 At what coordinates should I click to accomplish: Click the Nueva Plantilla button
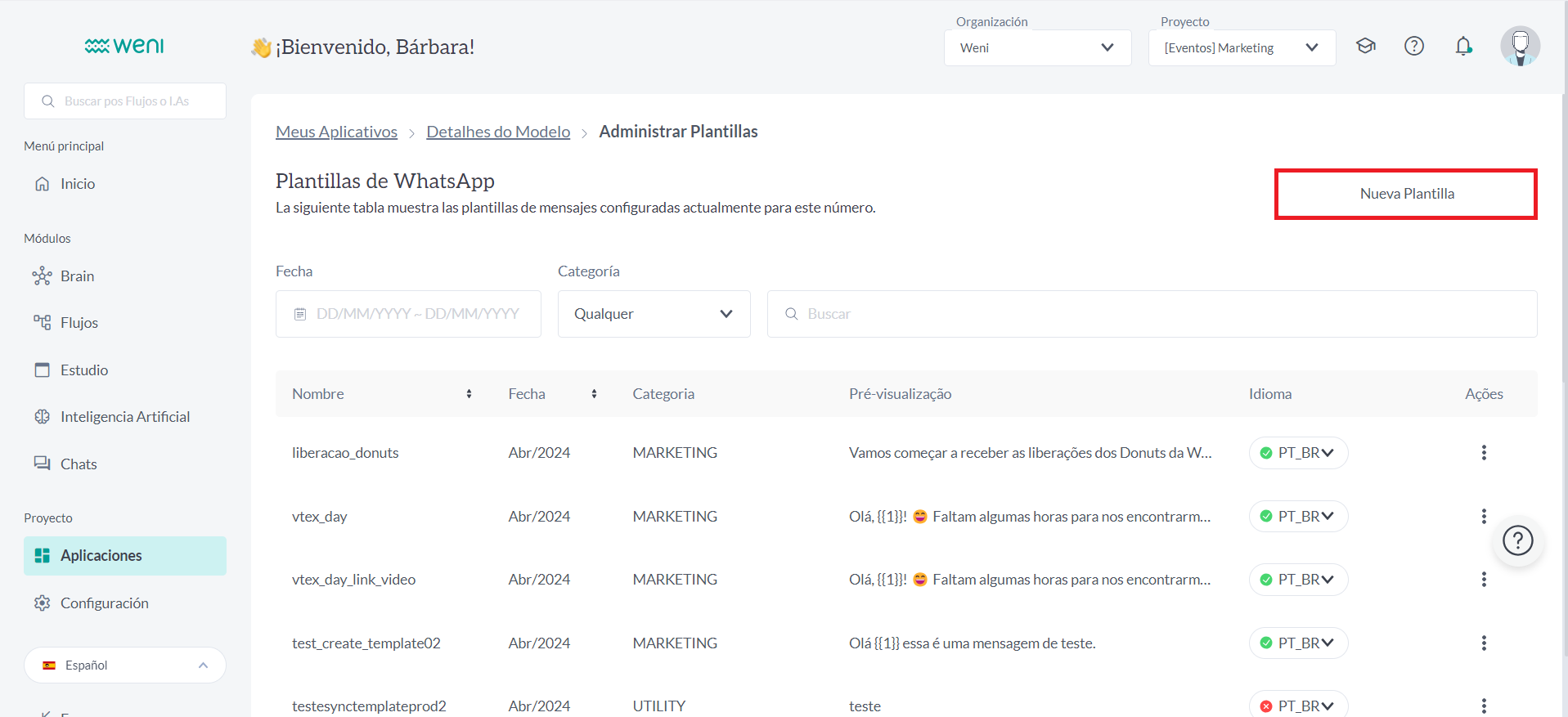click(x=1405, y=194)
